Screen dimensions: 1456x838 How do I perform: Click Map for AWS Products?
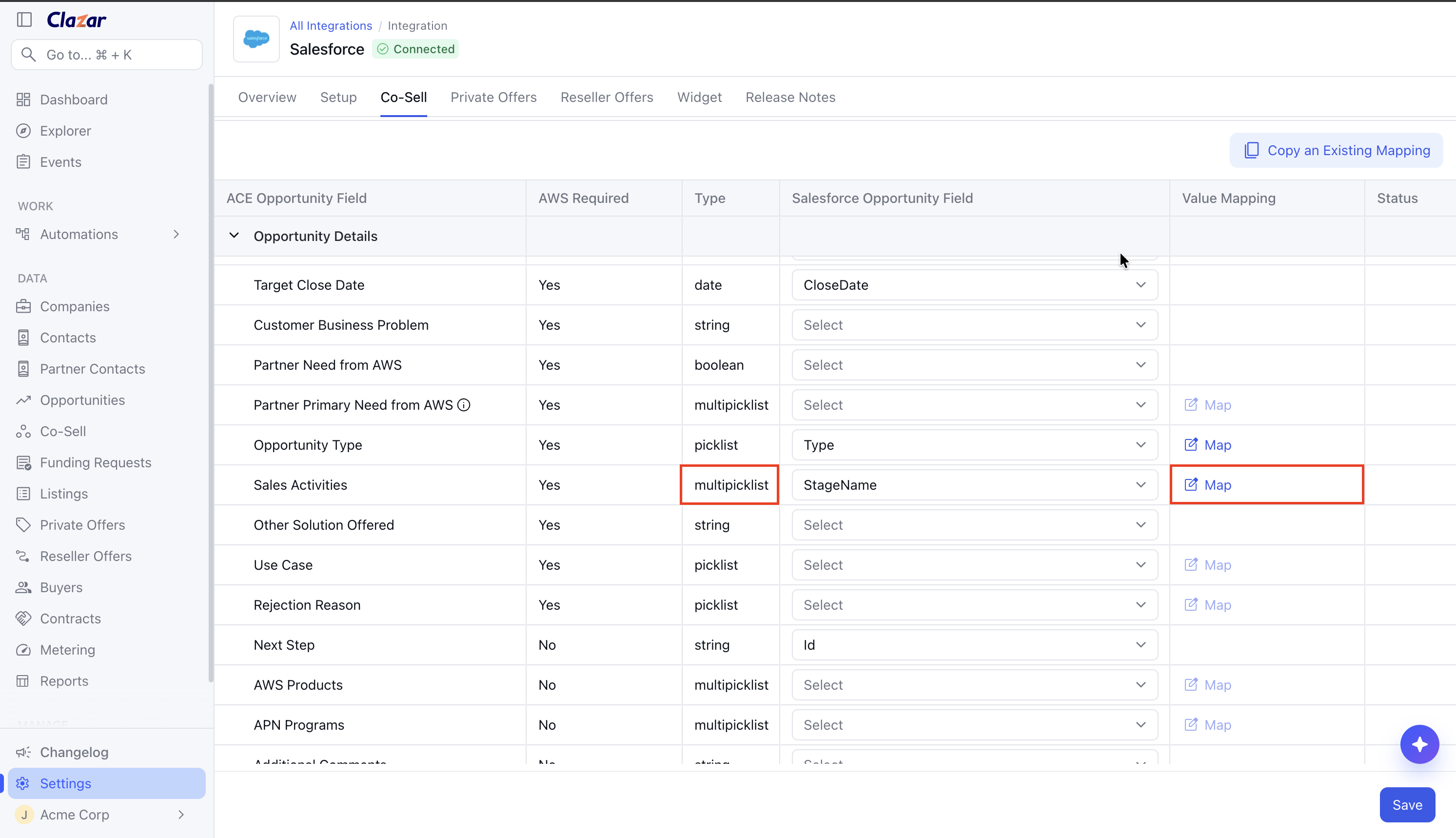[x=1207, y=685]
